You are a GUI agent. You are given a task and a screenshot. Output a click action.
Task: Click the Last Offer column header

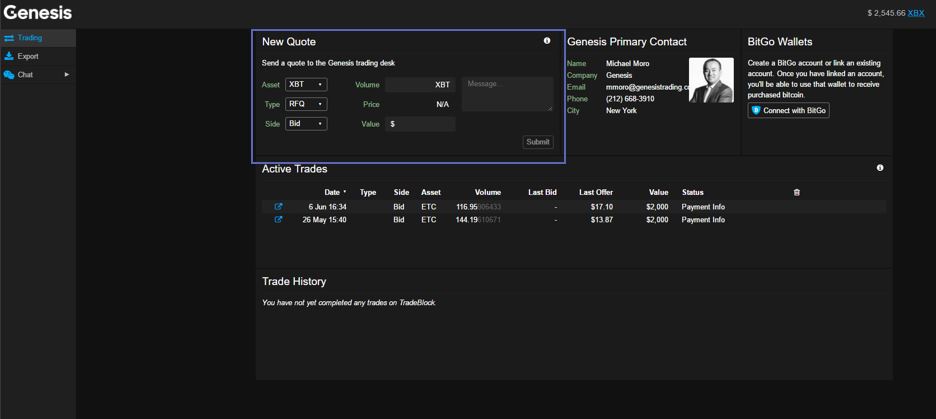(x=596, y=192)
